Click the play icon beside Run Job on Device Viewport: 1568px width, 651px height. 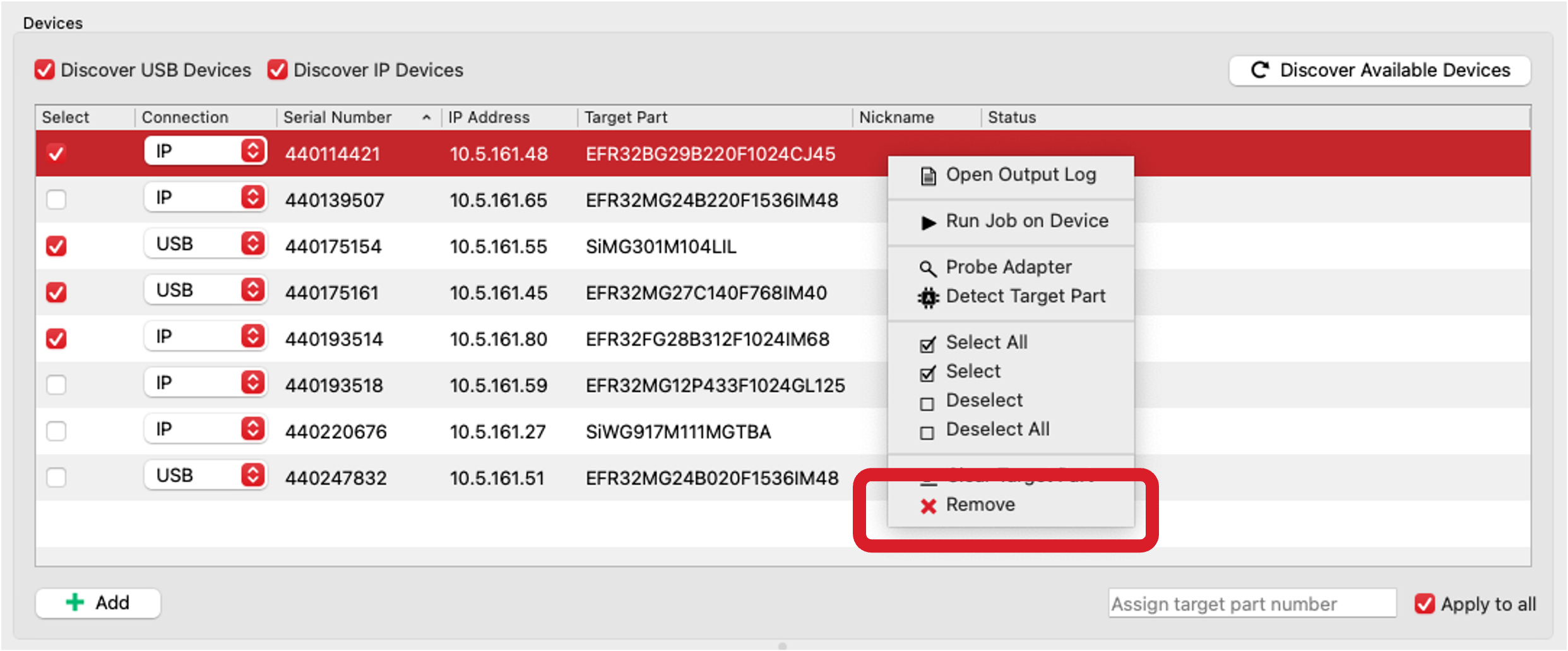coord(927,222)
